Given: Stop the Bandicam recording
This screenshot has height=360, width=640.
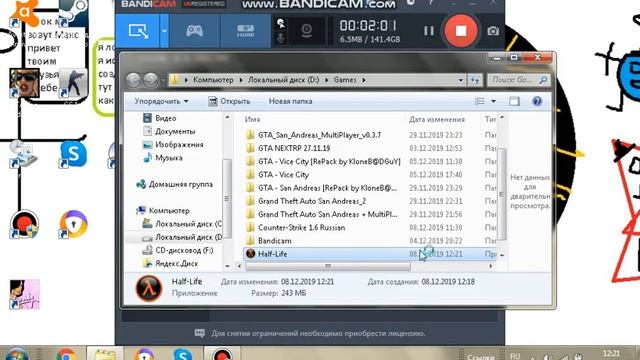Looking at the screenshot, I should [461, 31].
